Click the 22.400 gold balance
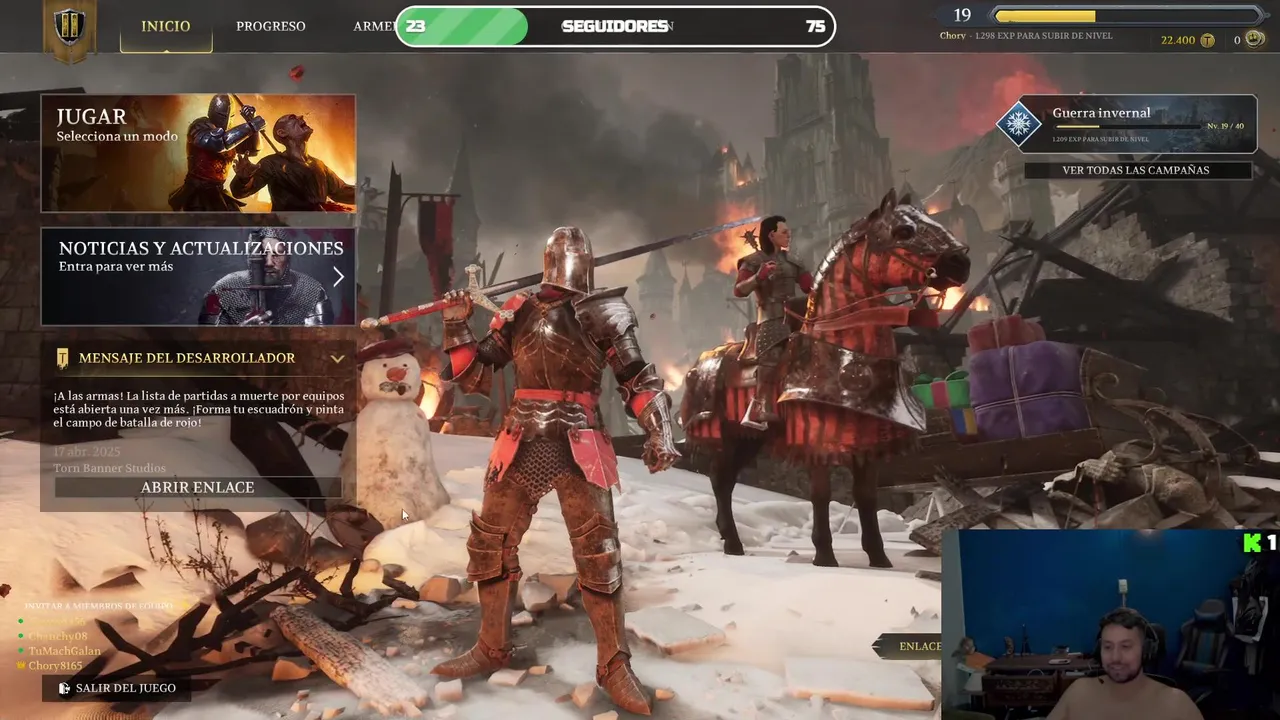This screenshot has height=720, width=1280. (1178, 40)
